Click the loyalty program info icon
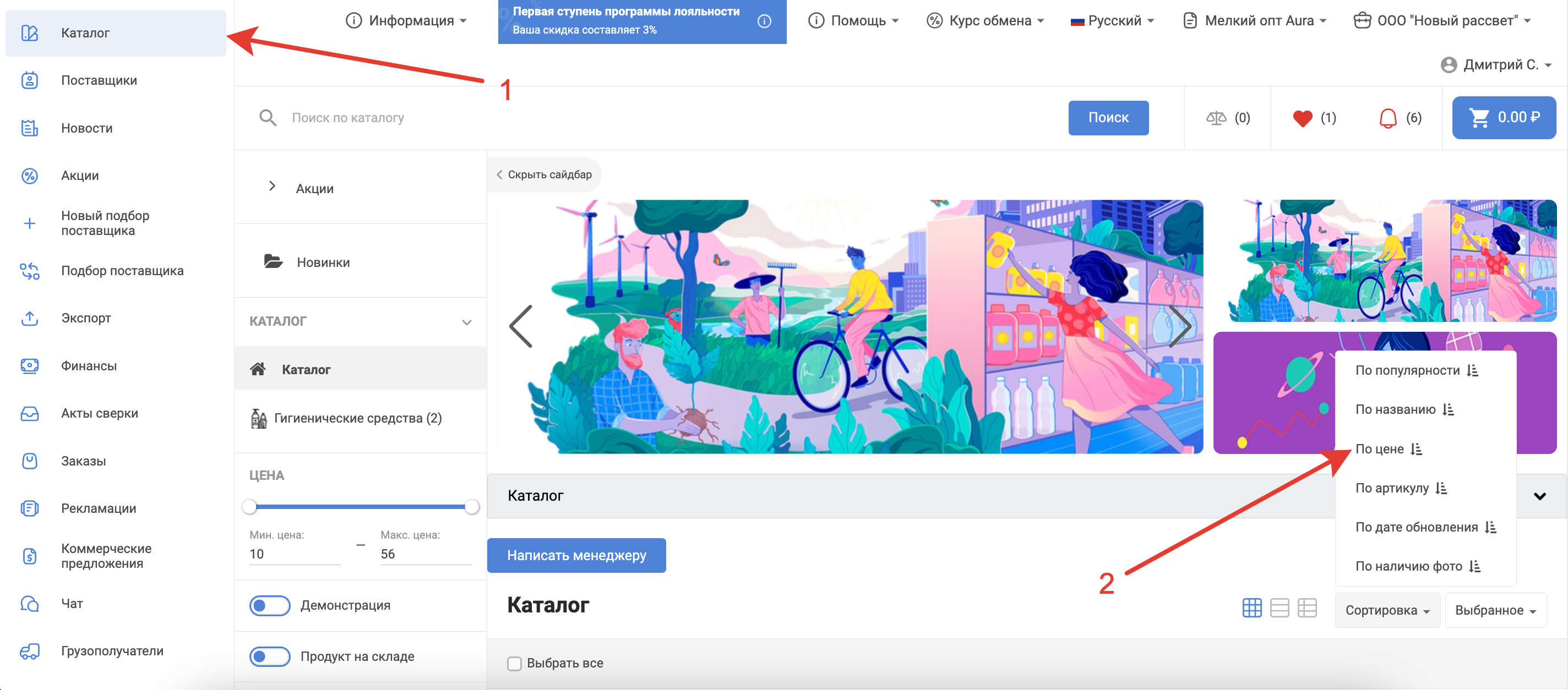The width and height of the screenshot is (1568, 690). tap(764, 21)
